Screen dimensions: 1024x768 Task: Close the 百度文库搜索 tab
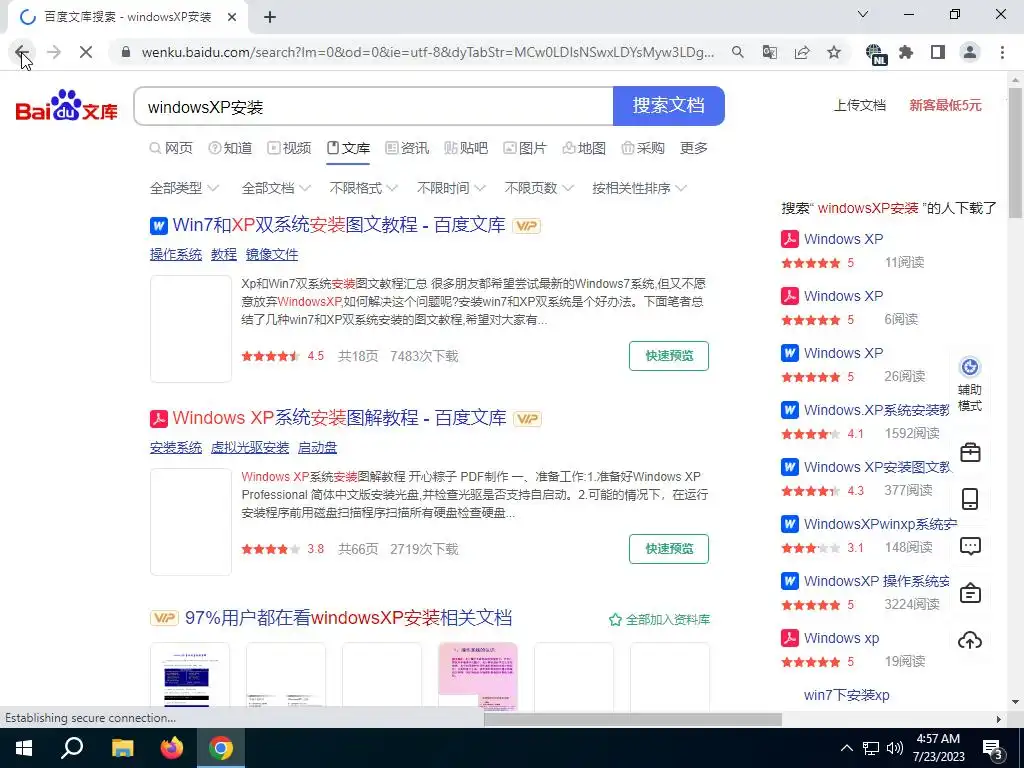point(232,17)
